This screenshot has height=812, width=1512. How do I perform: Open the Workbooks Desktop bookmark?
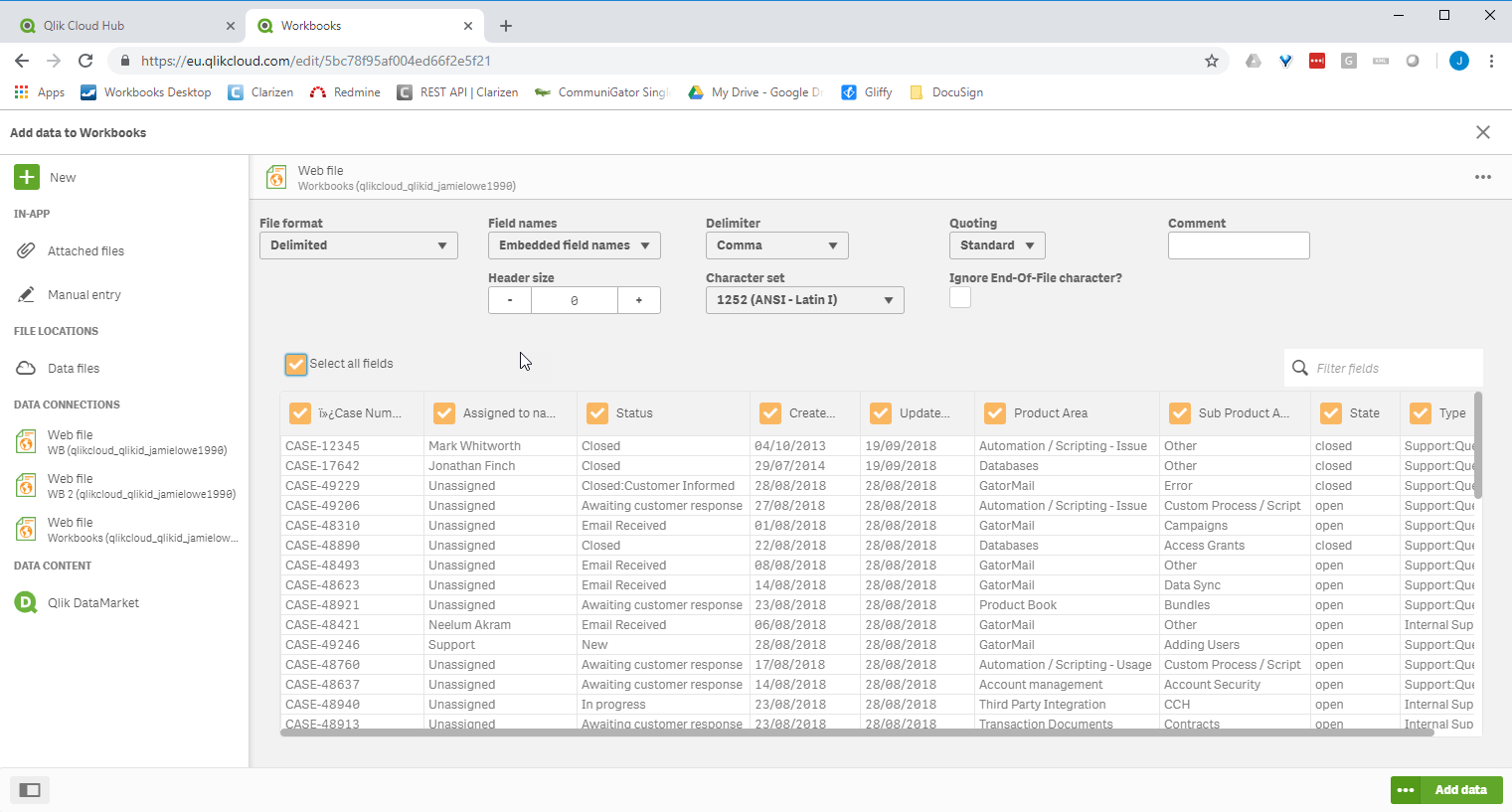pyautogui.click(x=146, y=92)
